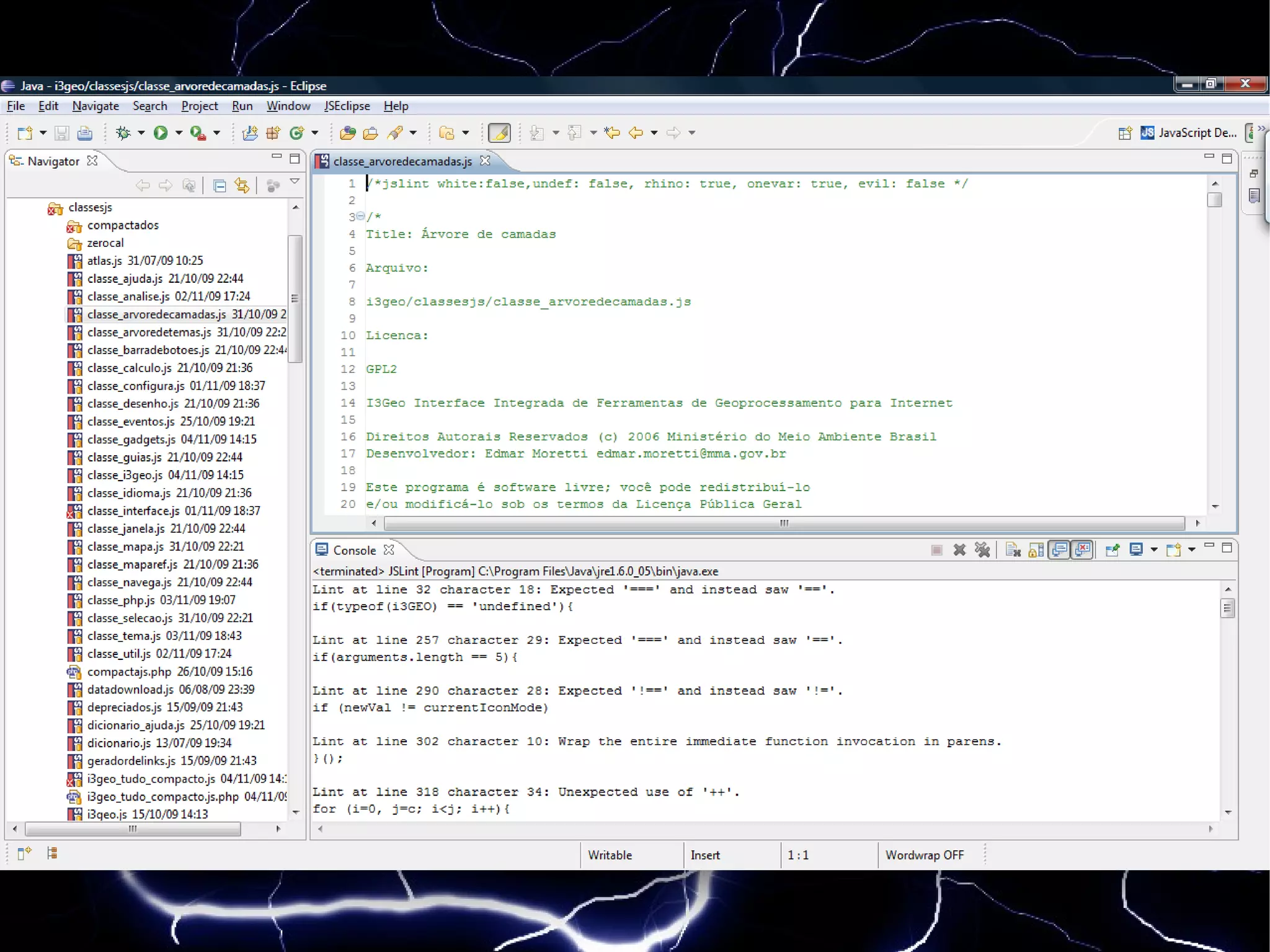Toggle the highlighted marker pen toolbar button
Screen dimensions: 1270x952
[x=499, y=133]
